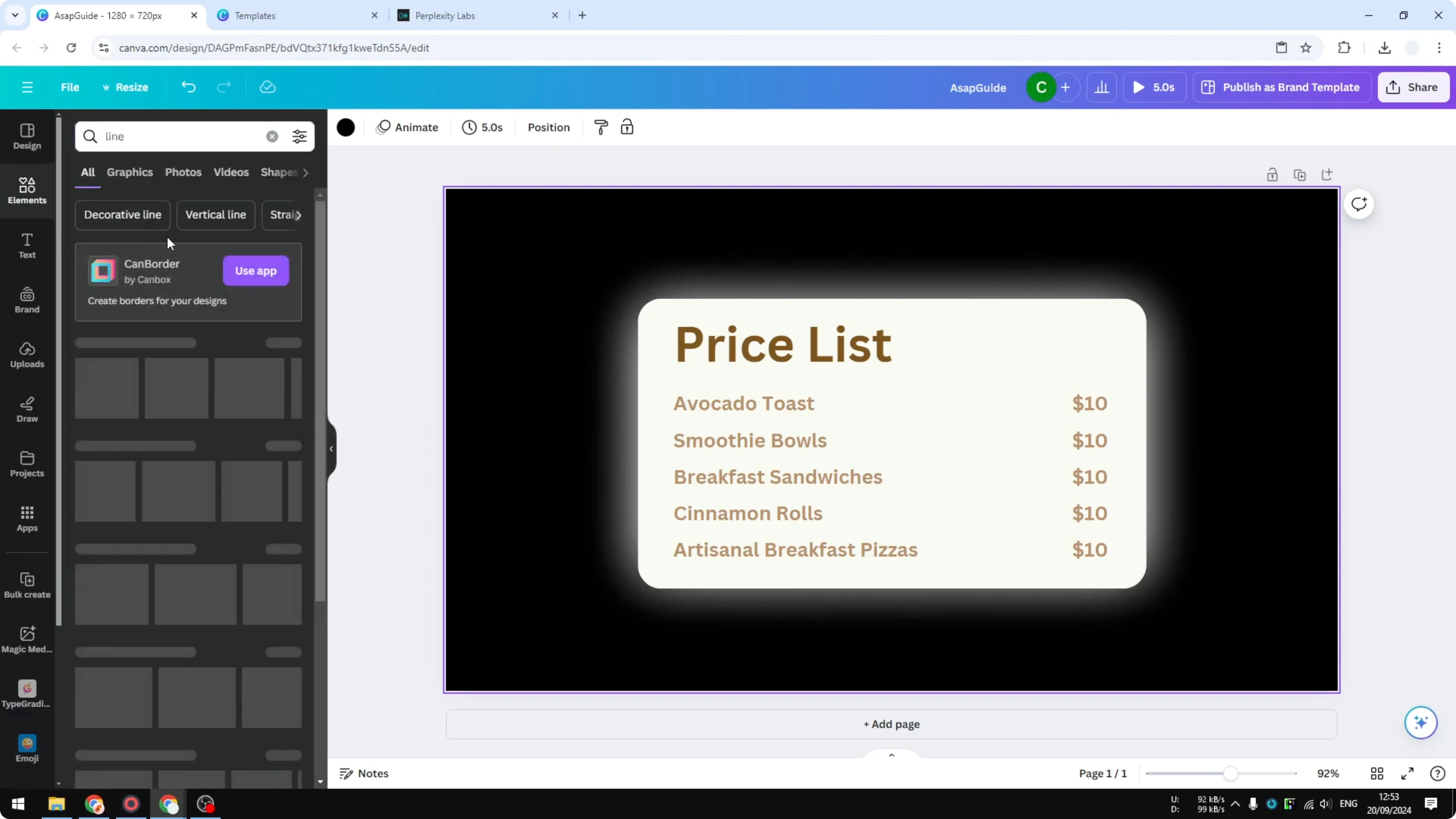Open the Notes panel
Image resolution: width=1456 pixels, height=819 pixels.
364,773
